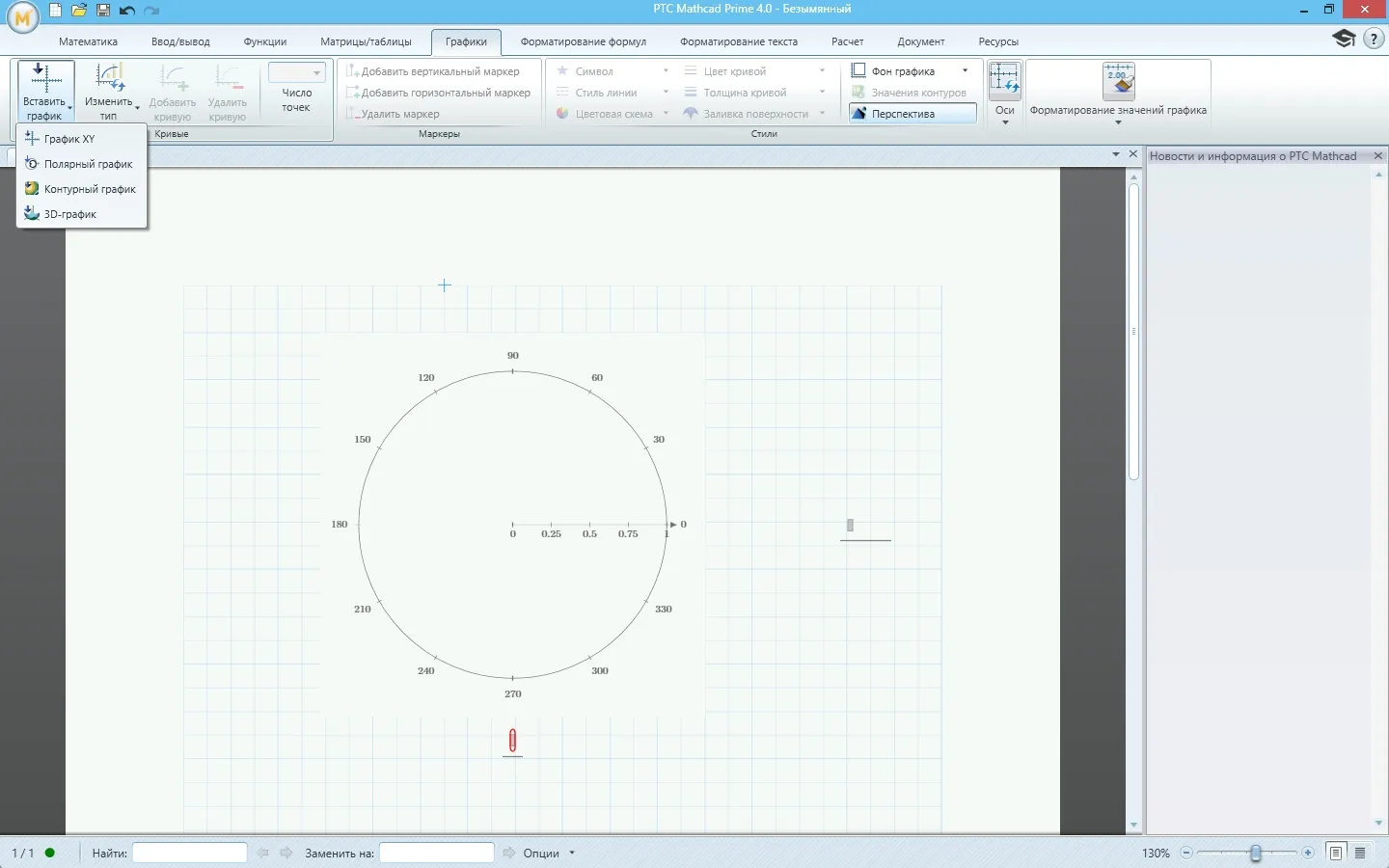Switch to the Документ tab
Image resolution: width=1389 pixels, height=868 pixels.
point(921,41)
